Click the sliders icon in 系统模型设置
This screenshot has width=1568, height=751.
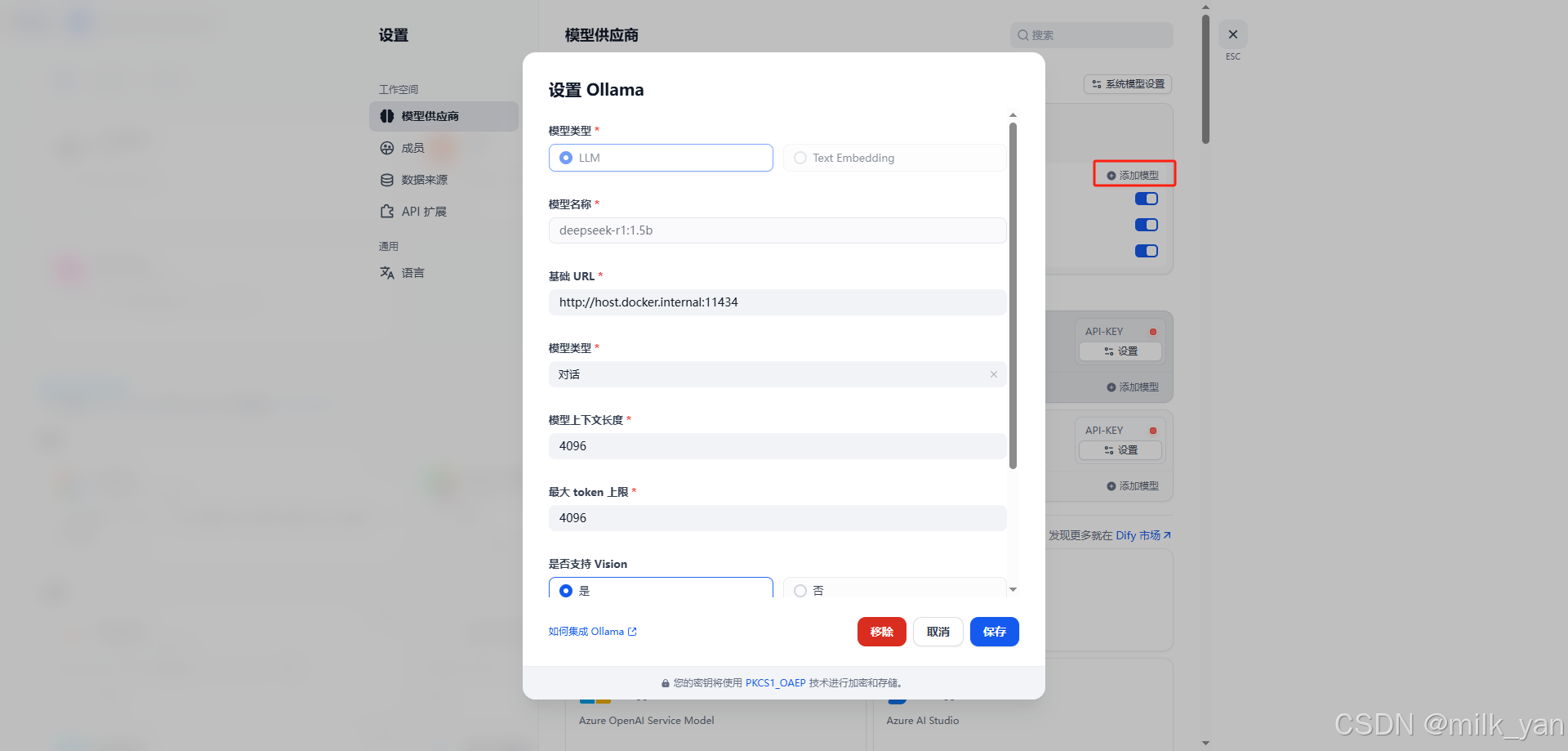[1097, 84]
